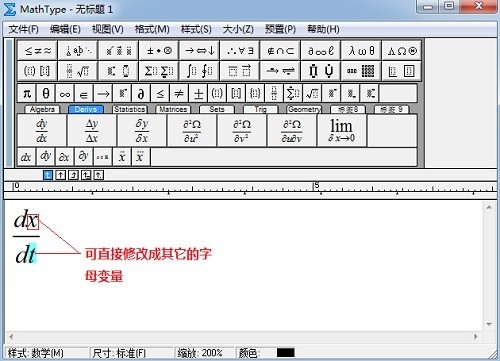
Task: Select the center tab stop button
Action: coord(61,175)
